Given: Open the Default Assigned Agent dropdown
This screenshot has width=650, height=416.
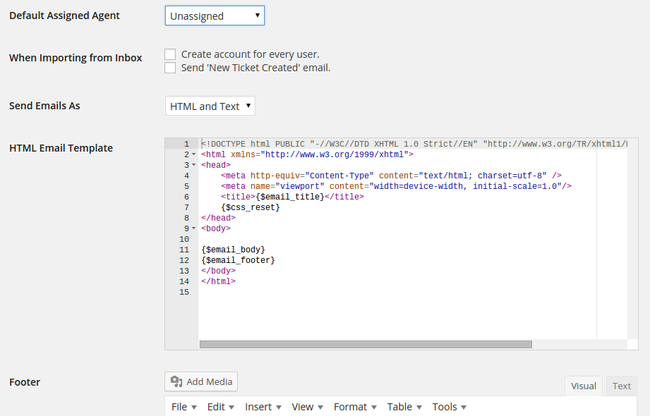Looking at the screenshot, I should (215, 16).
